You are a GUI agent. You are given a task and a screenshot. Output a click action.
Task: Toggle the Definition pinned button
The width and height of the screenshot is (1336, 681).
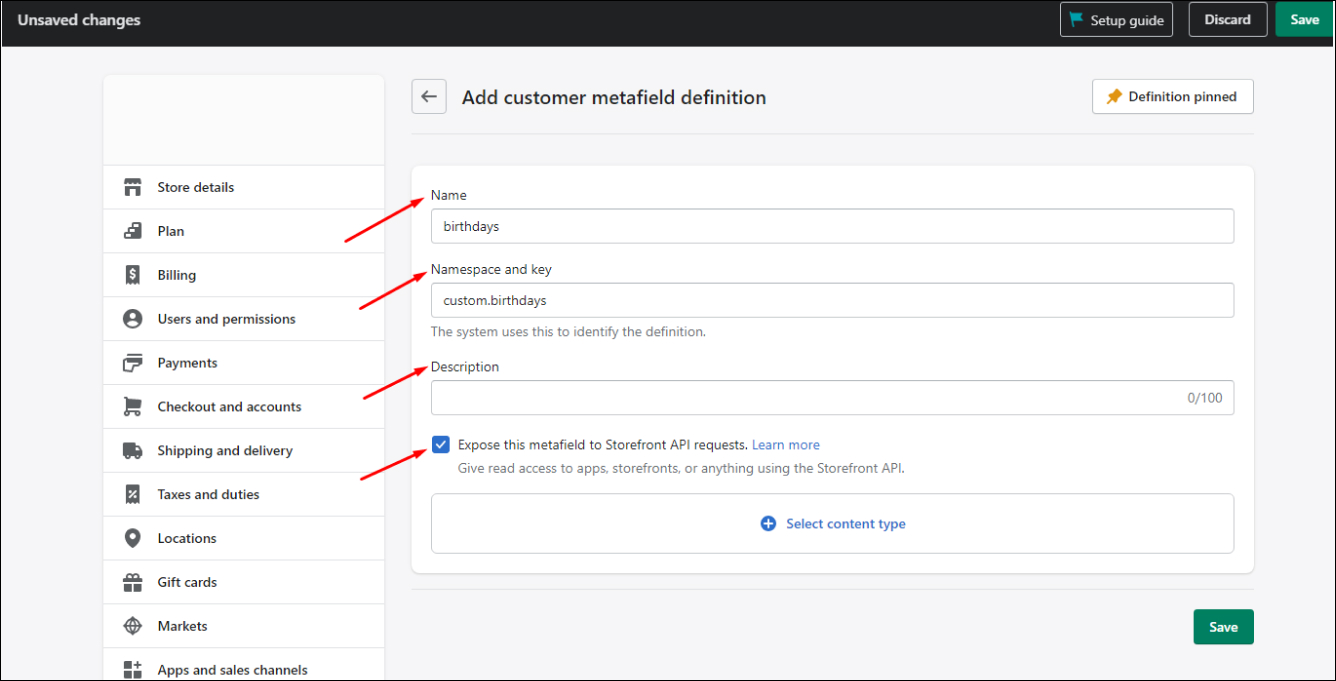click(x=1173, y=97)
